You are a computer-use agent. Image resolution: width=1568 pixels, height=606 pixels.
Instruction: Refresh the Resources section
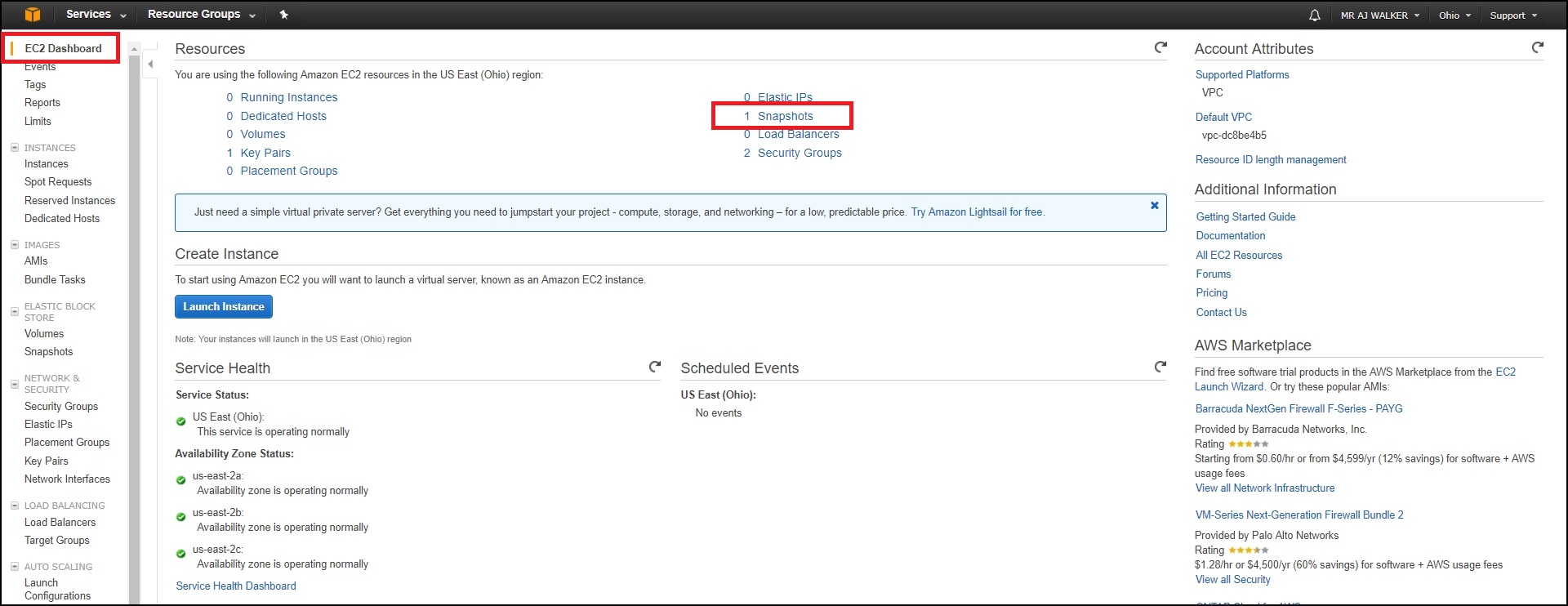(1160, 47)
